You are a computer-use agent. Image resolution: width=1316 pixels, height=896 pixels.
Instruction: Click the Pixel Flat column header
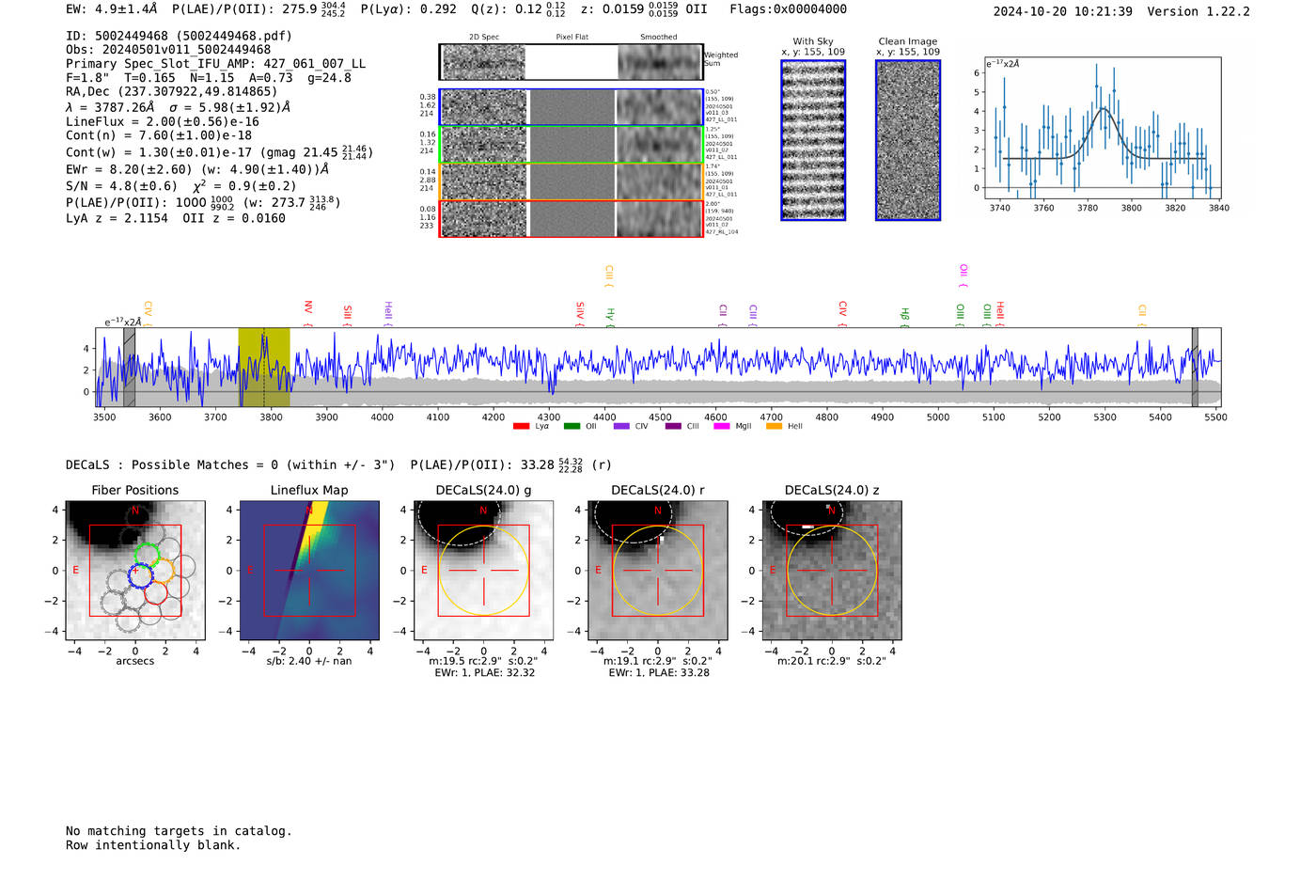click(572, 38)
